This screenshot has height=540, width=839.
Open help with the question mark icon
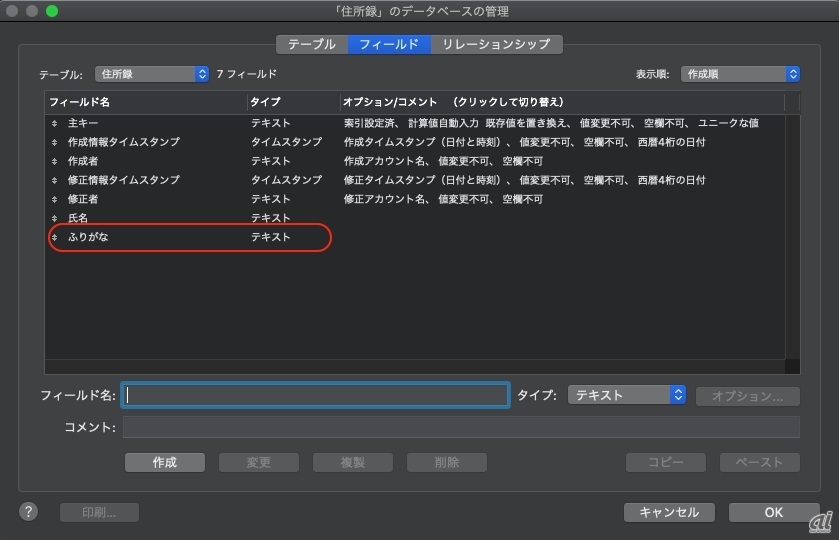click(28, 512)
